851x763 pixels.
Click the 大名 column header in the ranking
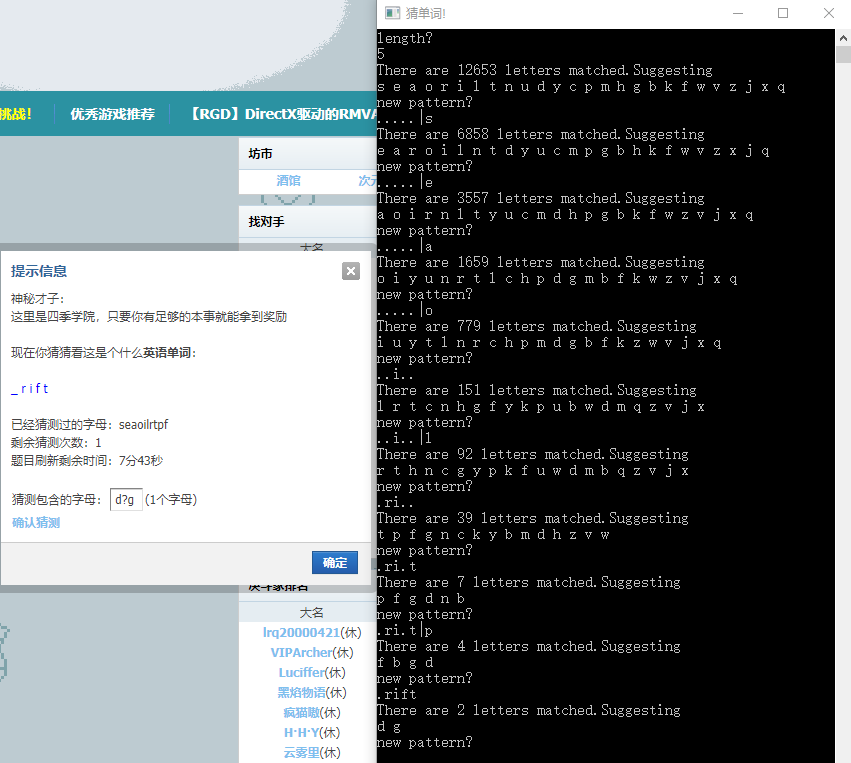(x=312, y=613)
